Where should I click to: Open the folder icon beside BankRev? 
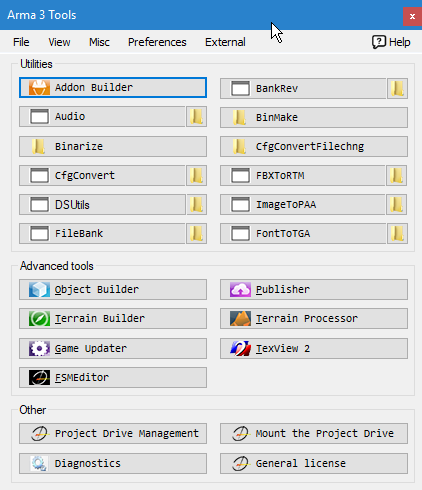(x=397, y=89)
